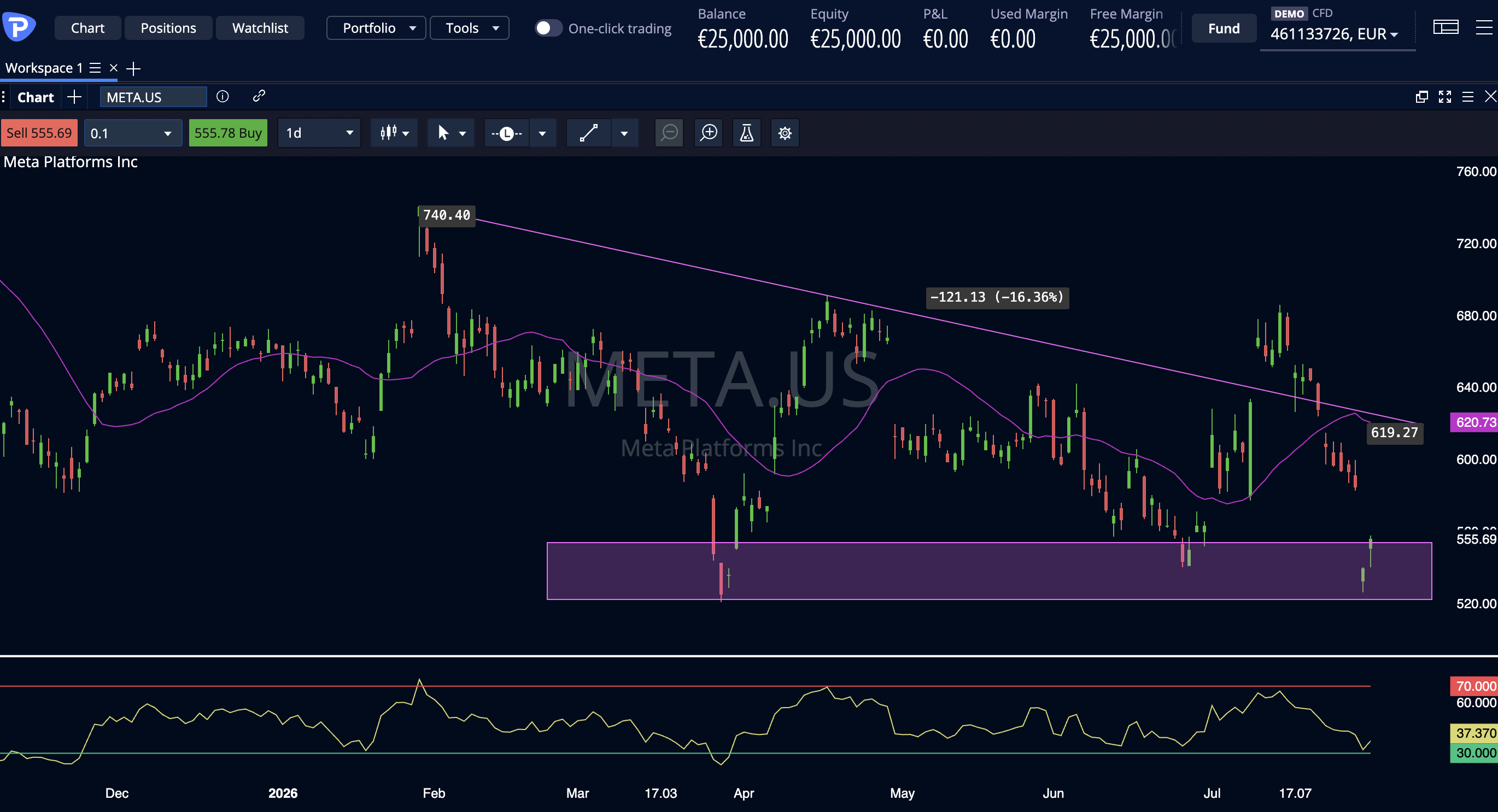The height and width of the screenshot is (812, 1498).
Task: Open the layout switcher icon
Action: tap(1446, 27)
